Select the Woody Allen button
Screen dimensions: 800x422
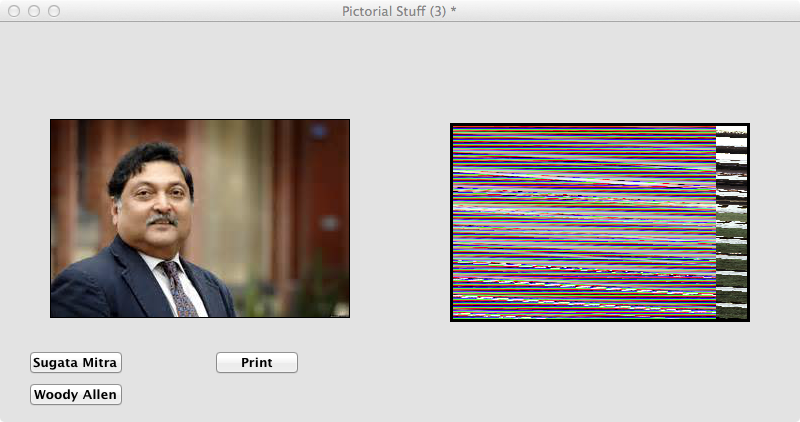tap(76, 394)
